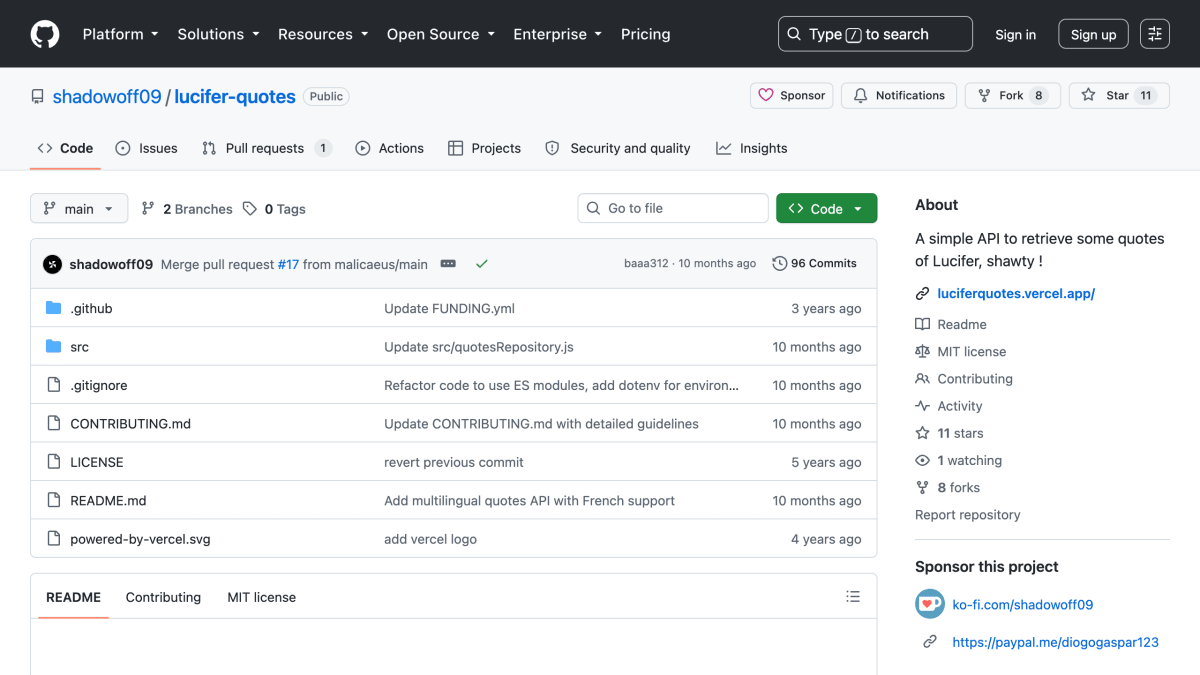Click the star icon beside 11 stars
This screenshot has height=675, width=1200.
point(922,433)
